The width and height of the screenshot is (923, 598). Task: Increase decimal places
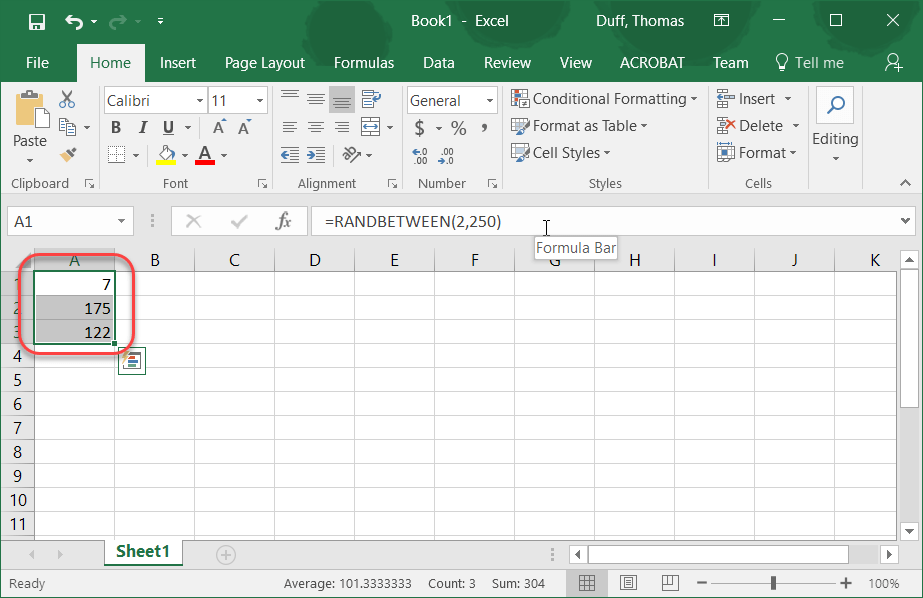tap(419, 154)
